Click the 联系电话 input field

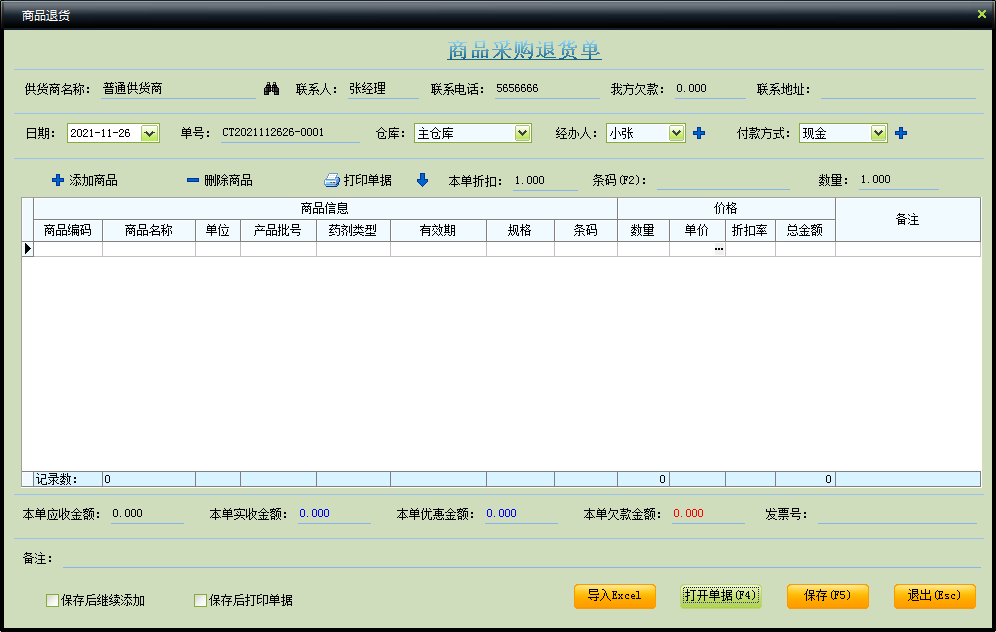tap(547, 89)
